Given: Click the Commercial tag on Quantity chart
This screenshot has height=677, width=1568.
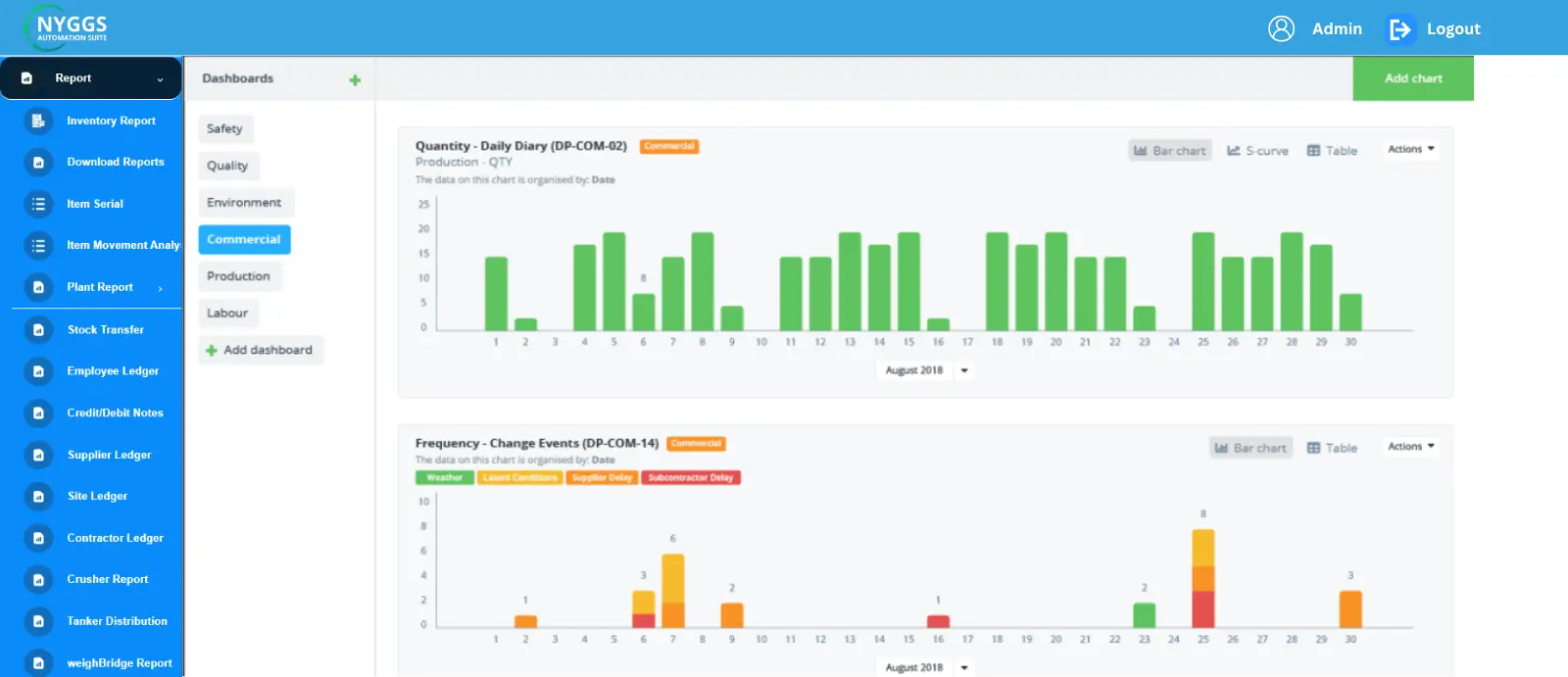Looking at the screenshot, I should (669, 146).
